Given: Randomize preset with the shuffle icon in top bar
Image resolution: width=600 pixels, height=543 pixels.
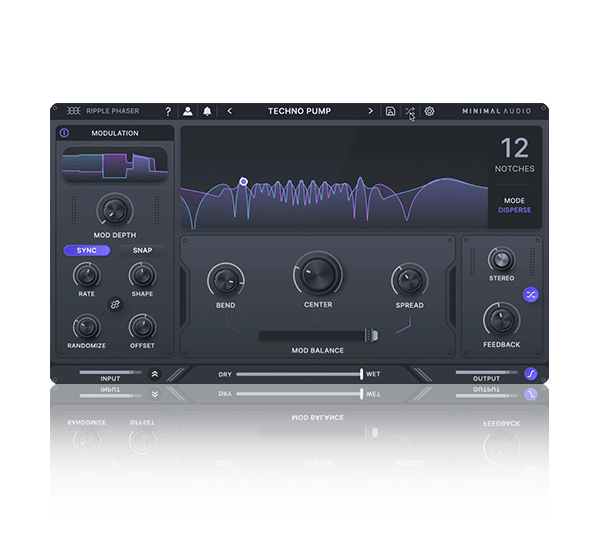Looking at the screenshot, I should [x=409, y=111].
